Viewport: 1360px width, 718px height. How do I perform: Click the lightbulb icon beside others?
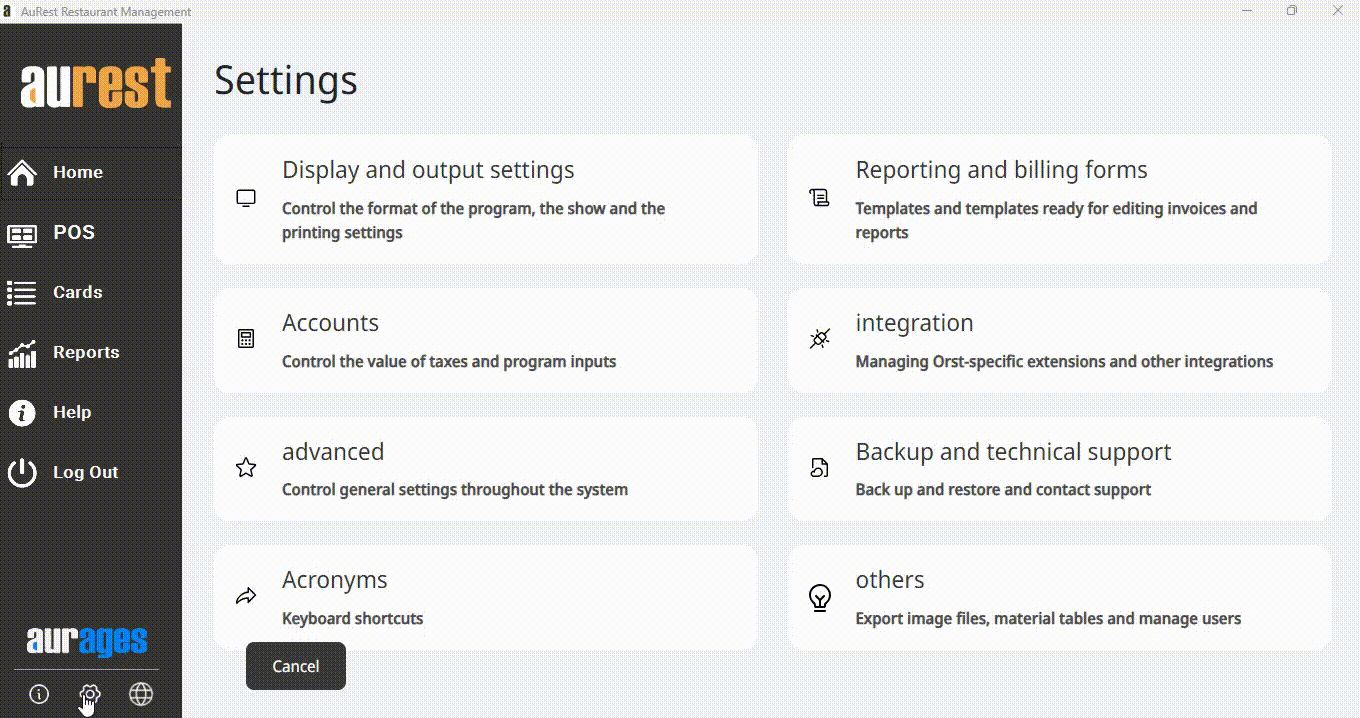(819, 597)
